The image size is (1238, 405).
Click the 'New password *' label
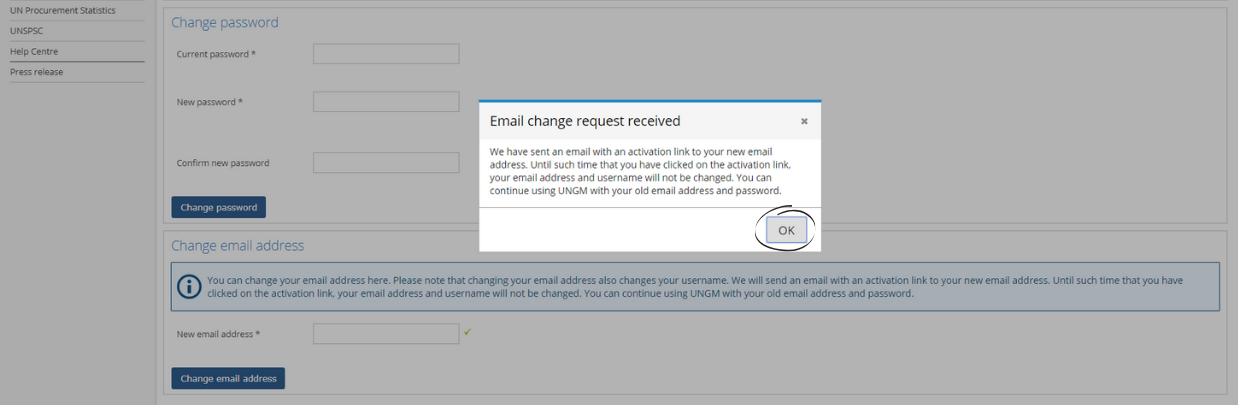[210, 102]
